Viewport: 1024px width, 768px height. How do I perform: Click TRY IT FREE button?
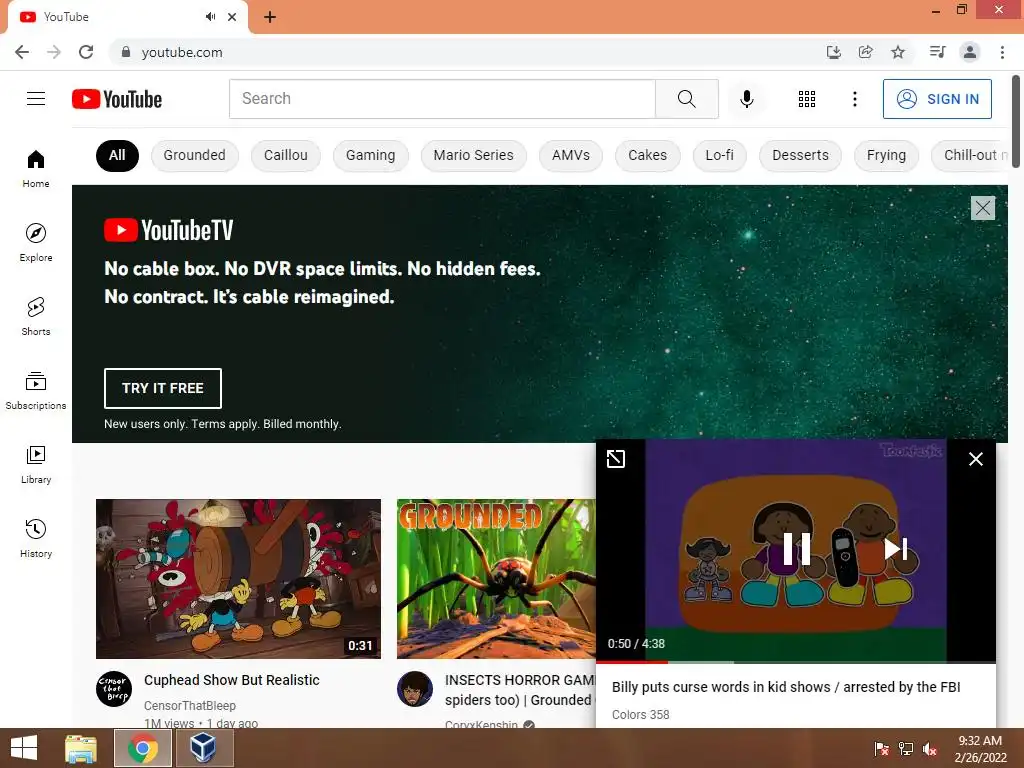point(163,388)
